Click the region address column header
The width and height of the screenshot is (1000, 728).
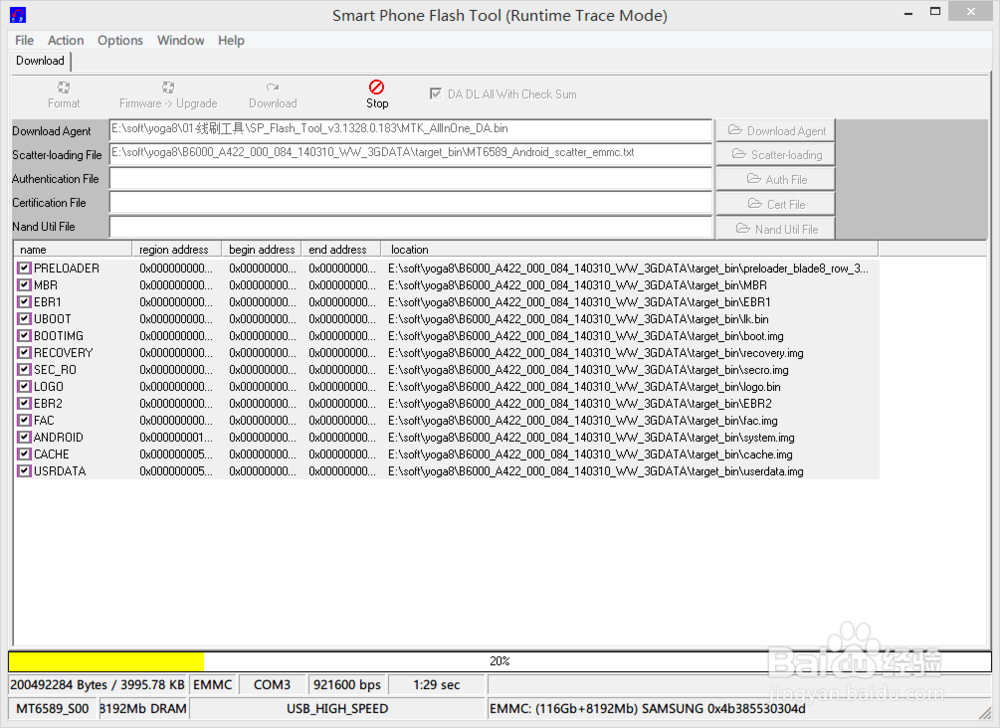pyautogui.click(x=177, y=249)
